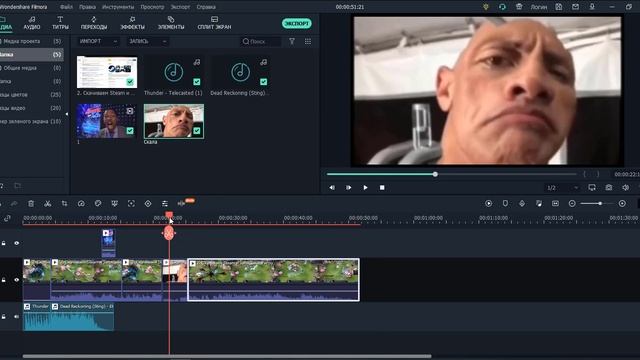Viewport: 640px width, 360px height.
Task: Click the audio tool with New badge
Action: [182, 203]
